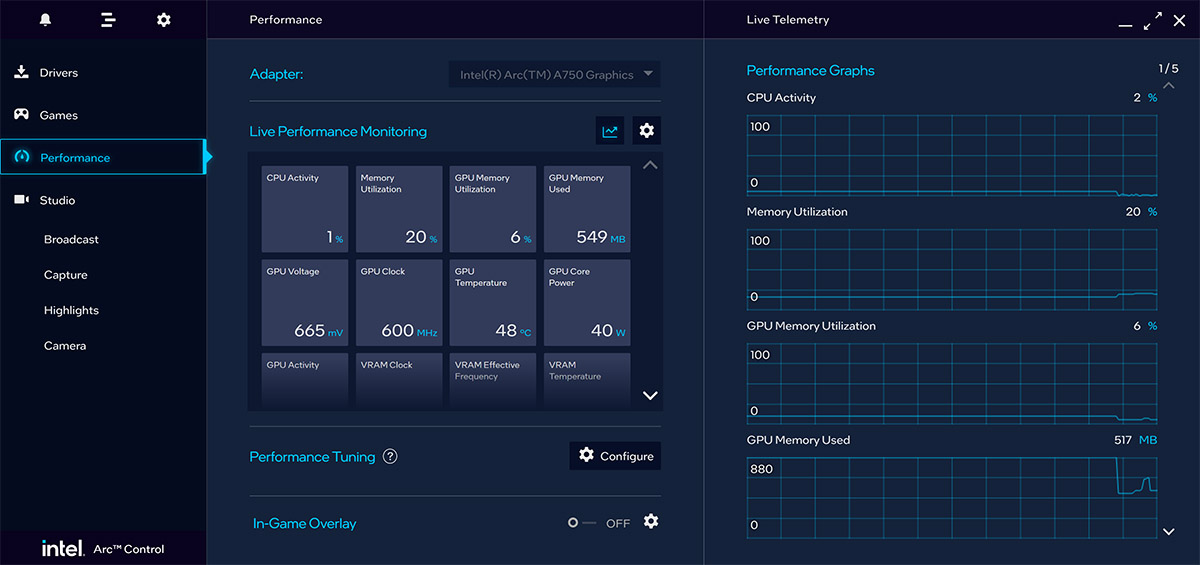The image size is (1200, 565).
Task: Open the Drivers section
Action: [x=58, y=73]
